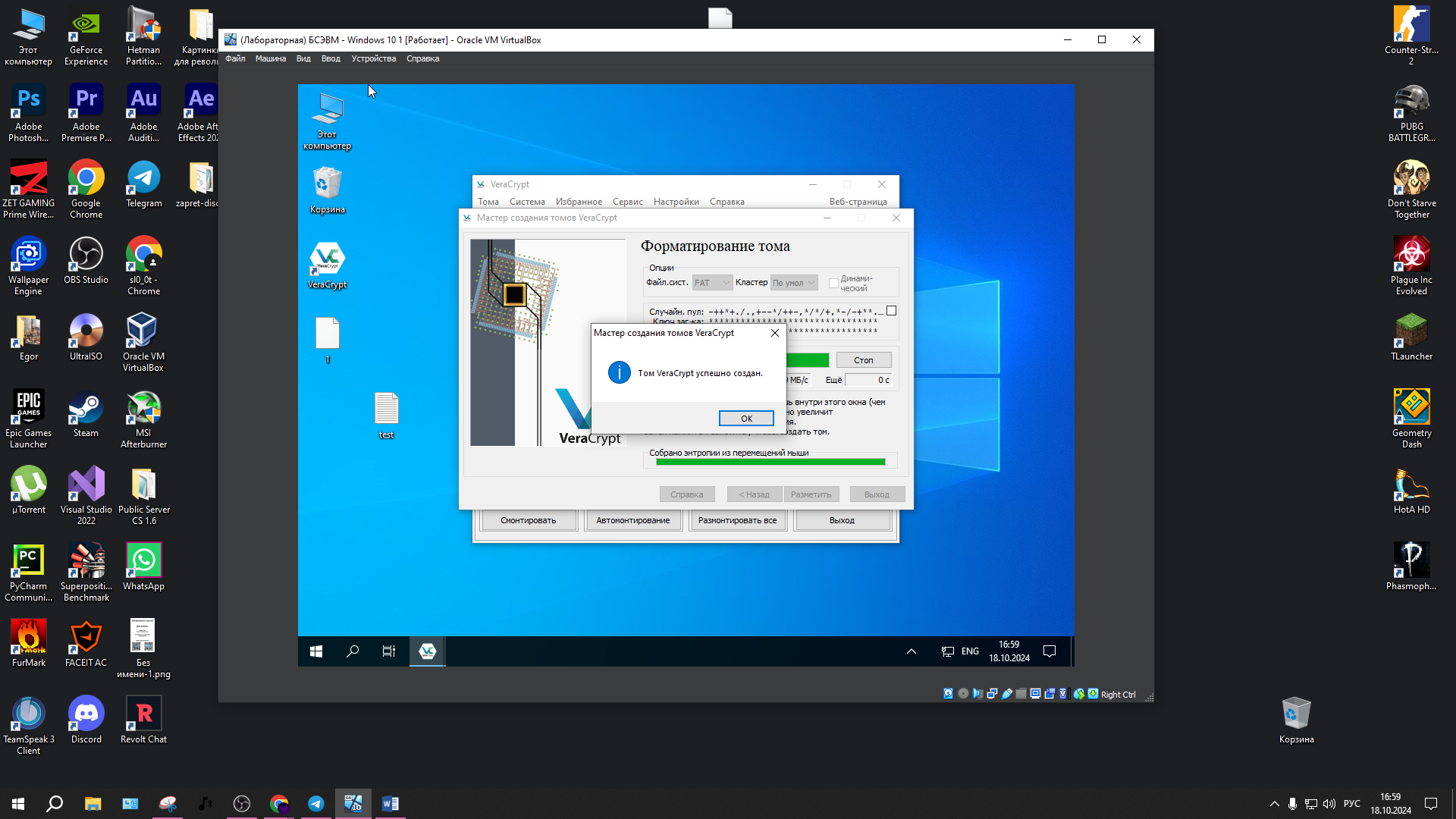Select the Корзина icon on VM desktop

click(x=327, y=190)
